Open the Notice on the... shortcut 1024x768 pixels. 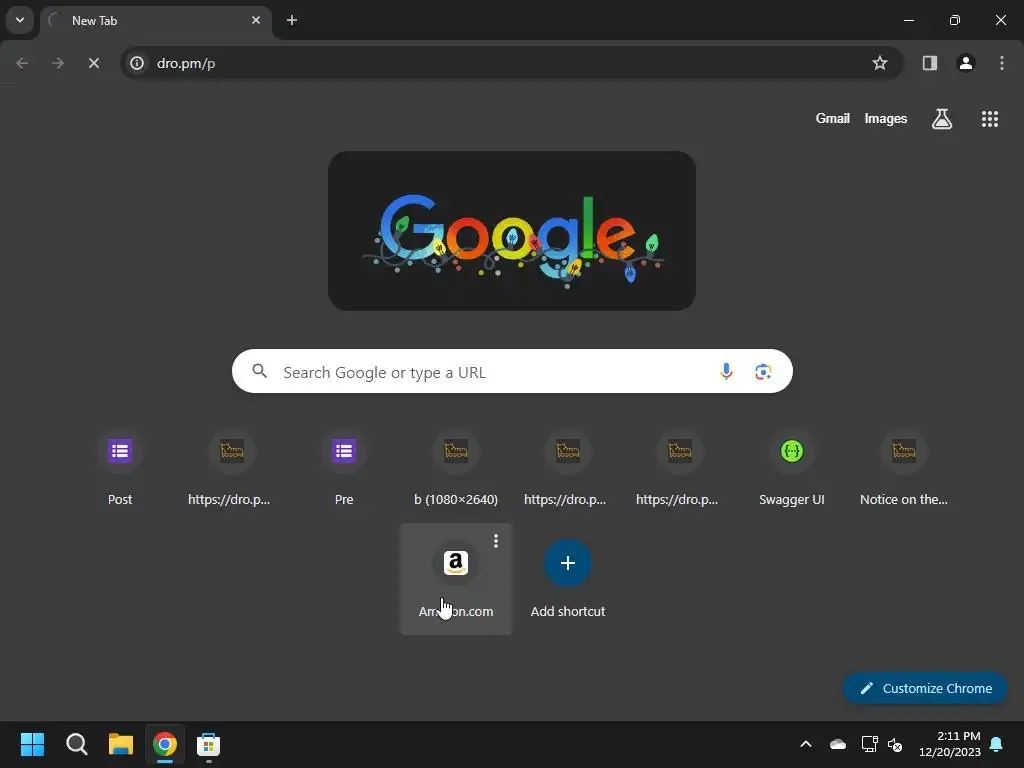904,468
